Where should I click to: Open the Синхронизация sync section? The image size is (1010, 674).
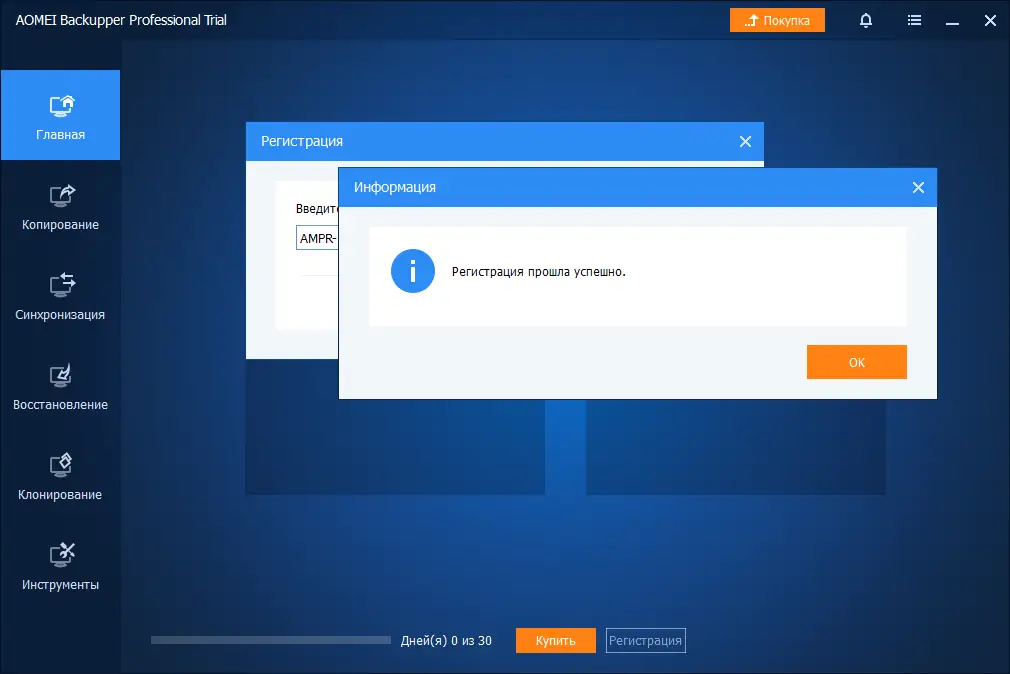click(x=61, y=297)
